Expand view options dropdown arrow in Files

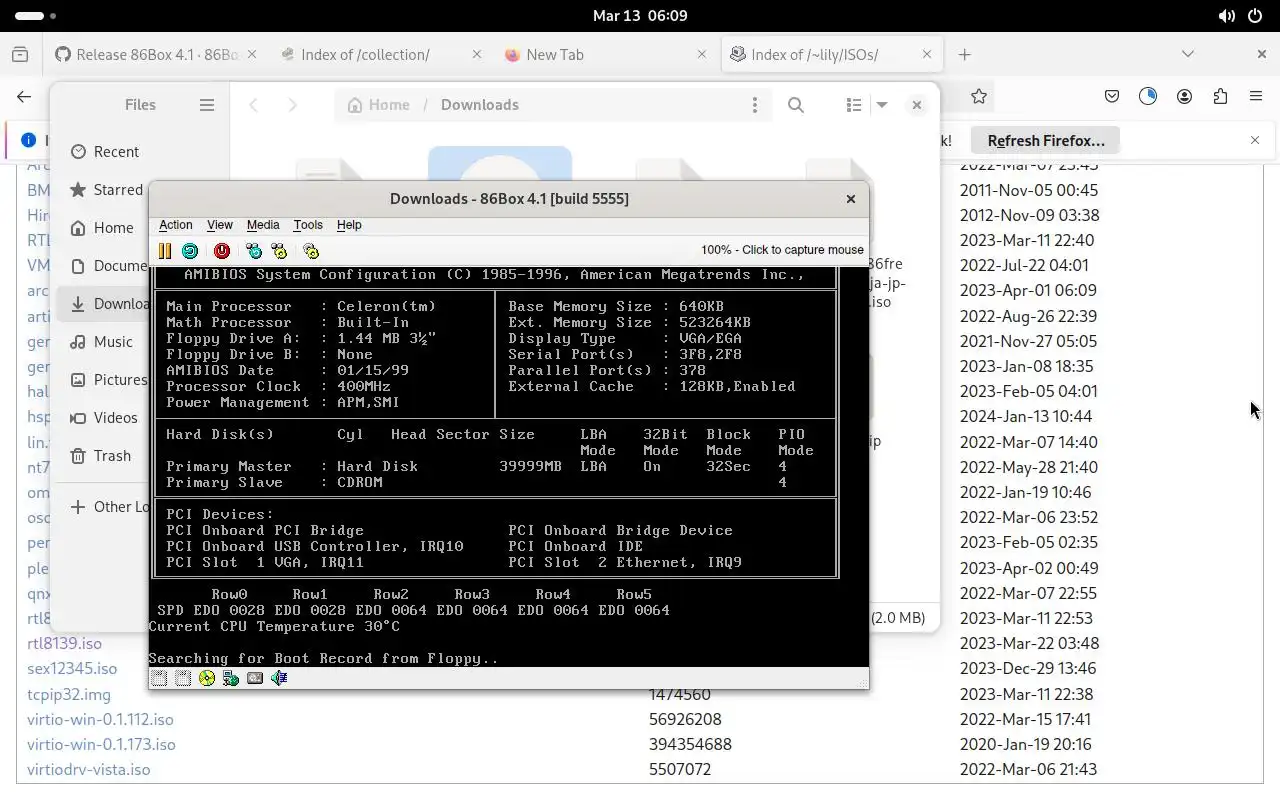[x=882, y=105]
